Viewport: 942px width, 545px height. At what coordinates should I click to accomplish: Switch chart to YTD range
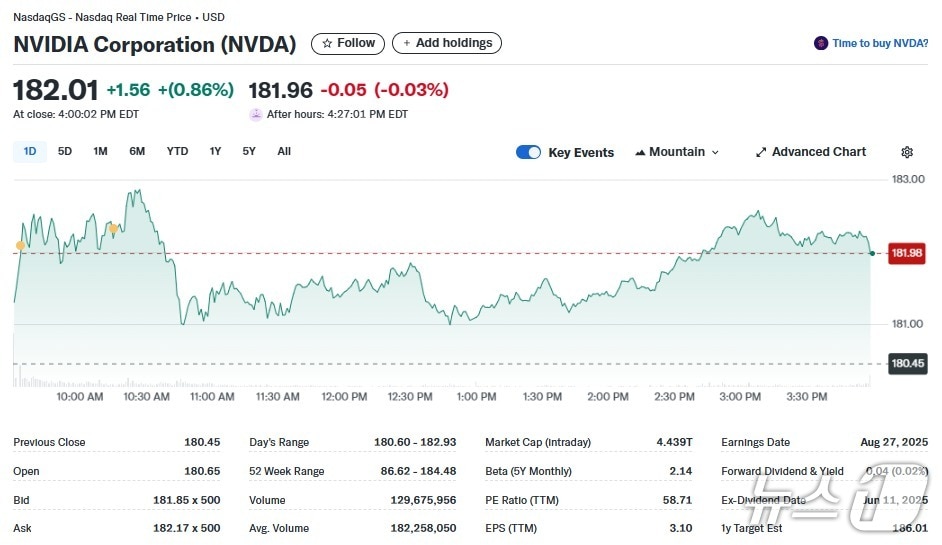point(177,151)
